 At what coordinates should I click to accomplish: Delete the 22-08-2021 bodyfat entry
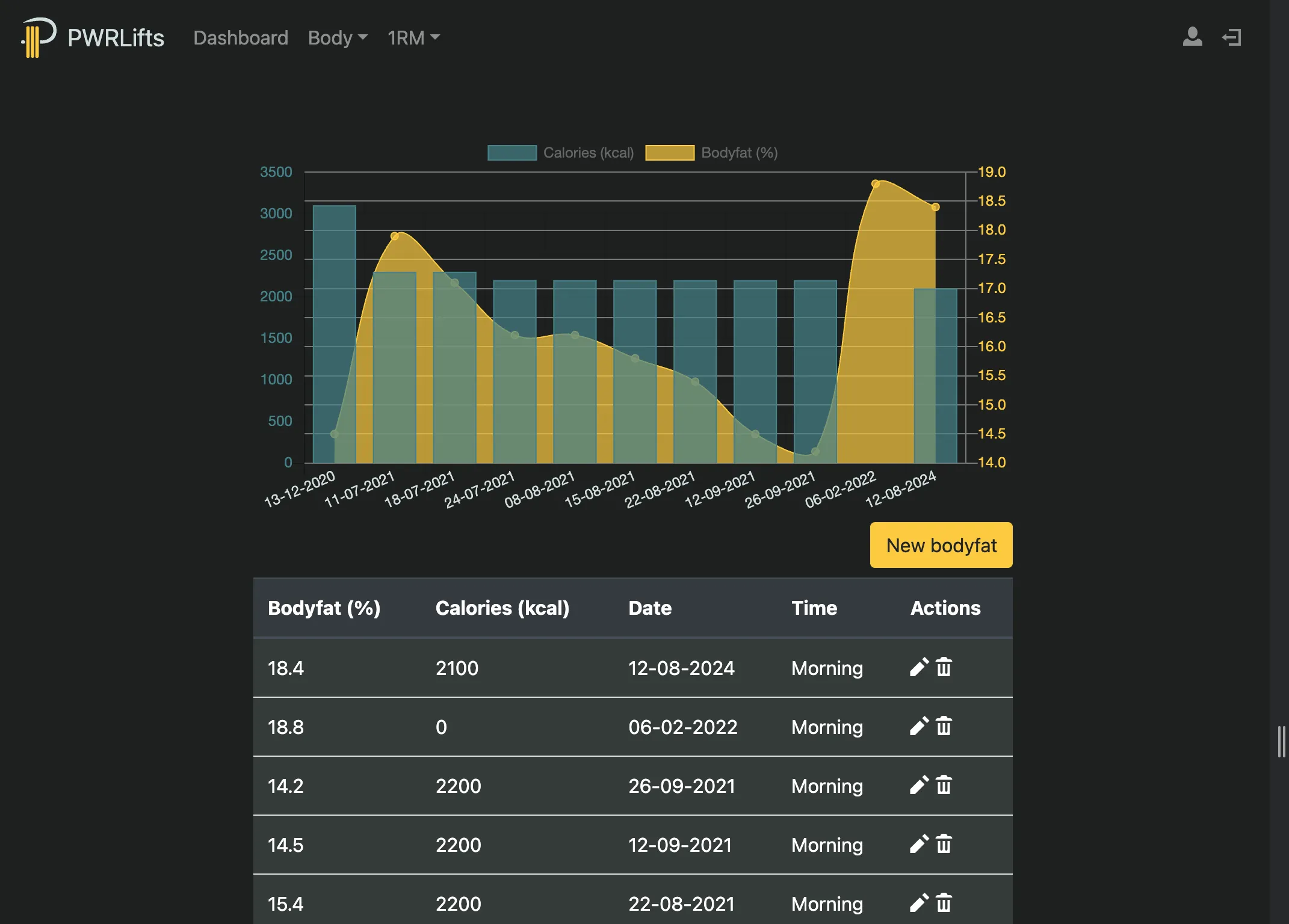point(944,903)
